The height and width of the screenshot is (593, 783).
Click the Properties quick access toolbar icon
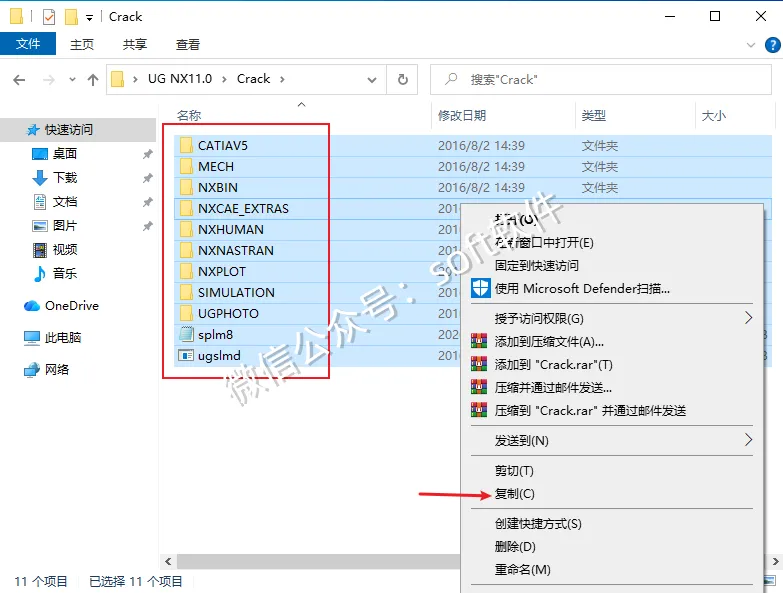pos(49,17)
